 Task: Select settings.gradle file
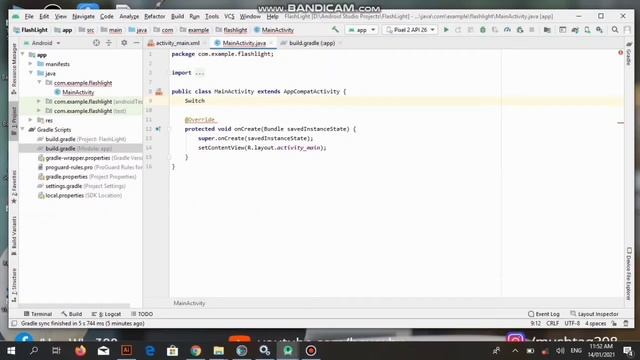coord(81,186)
